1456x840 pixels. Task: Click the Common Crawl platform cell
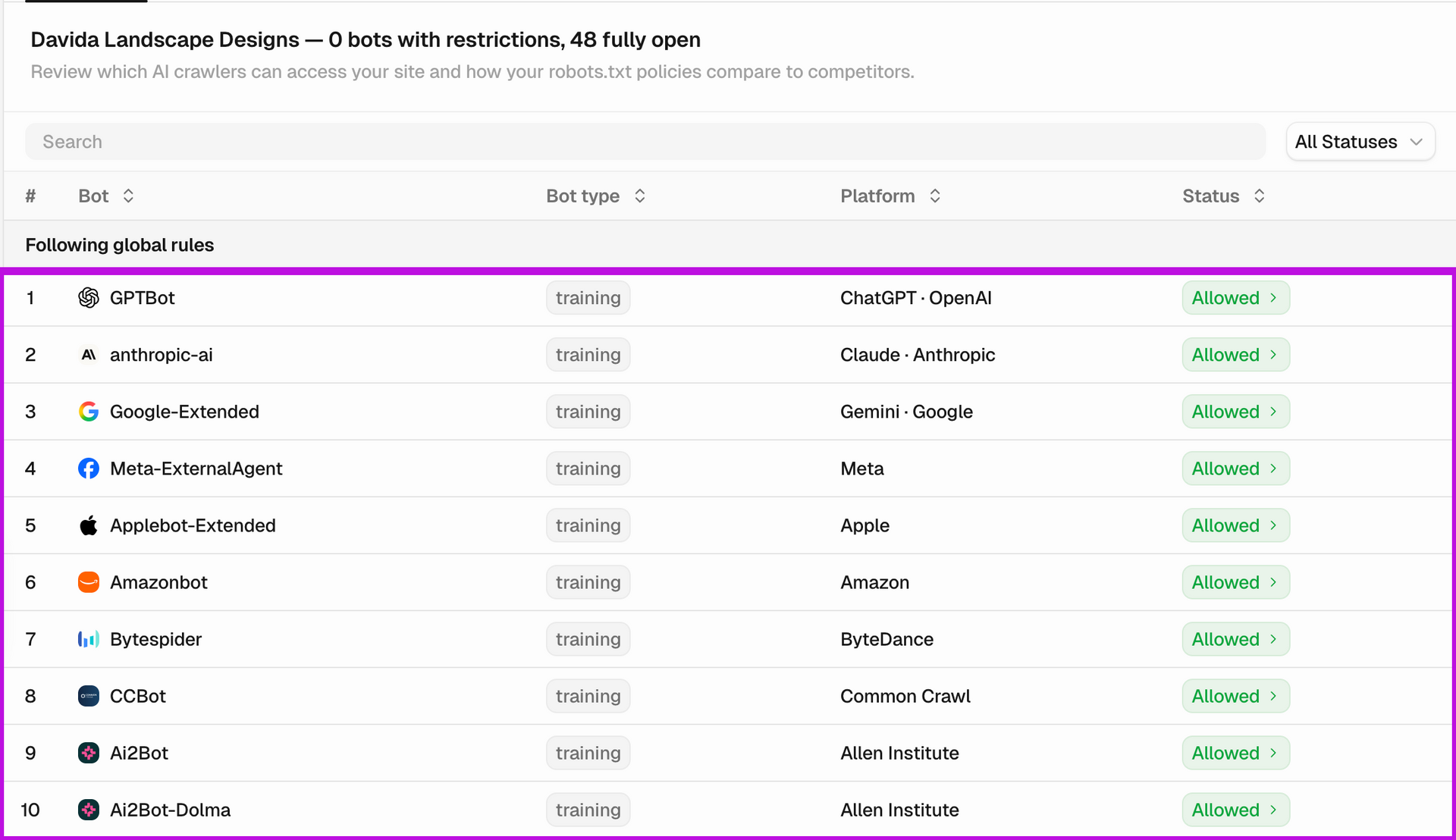click(905, 696)
